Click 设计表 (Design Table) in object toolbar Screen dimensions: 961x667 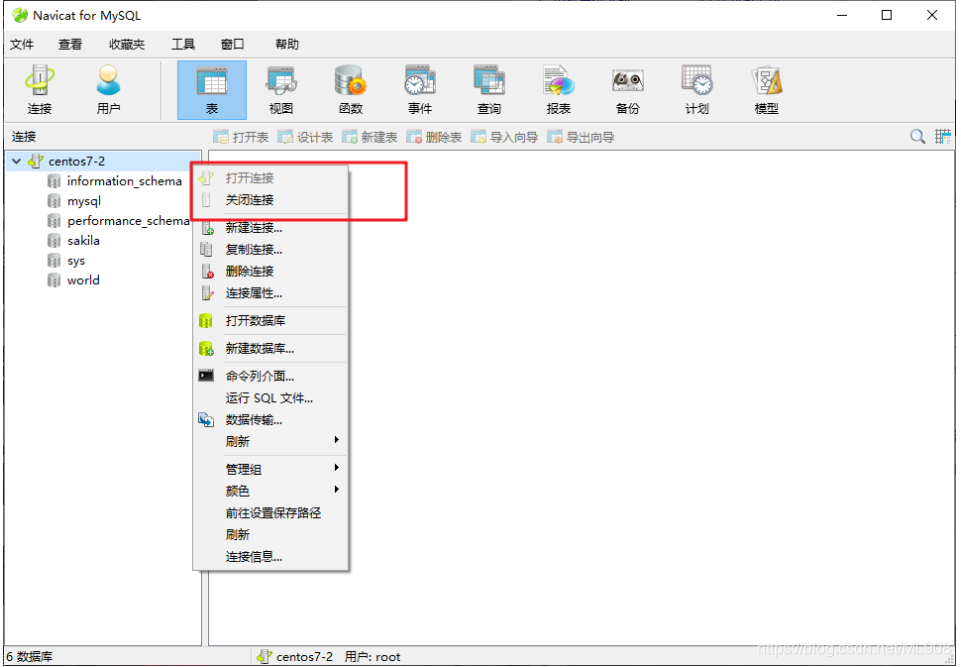pyautogui.click(x=305, y=137)
